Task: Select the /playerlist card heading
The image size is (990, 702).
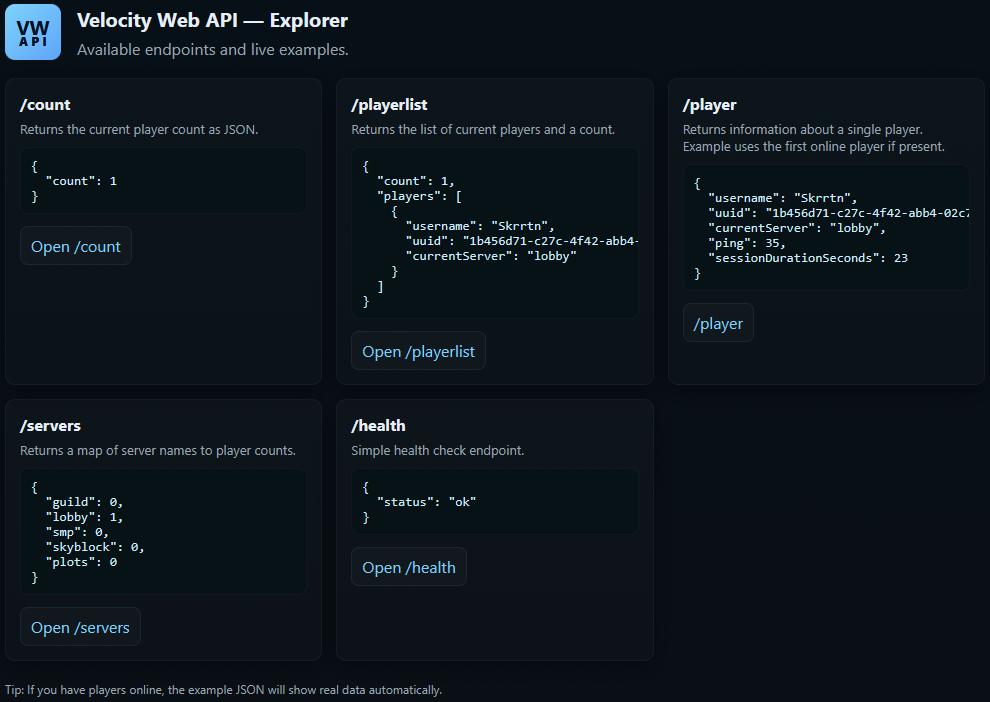Action: pyautogui.click(x=389, y=104)
